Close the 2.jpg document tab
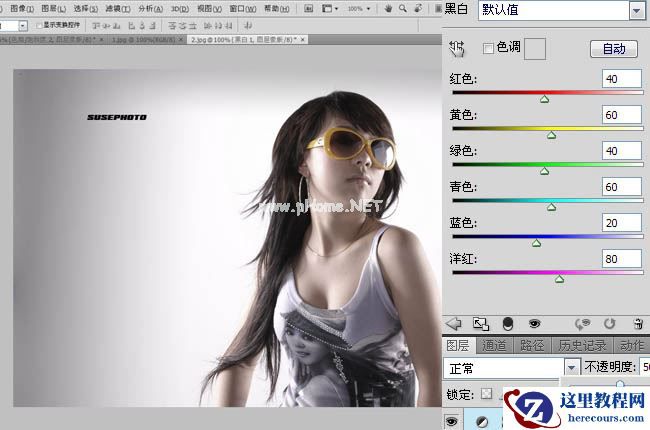Image resolution: width=650 pixels, height=430 pixels. click(303, 39)
